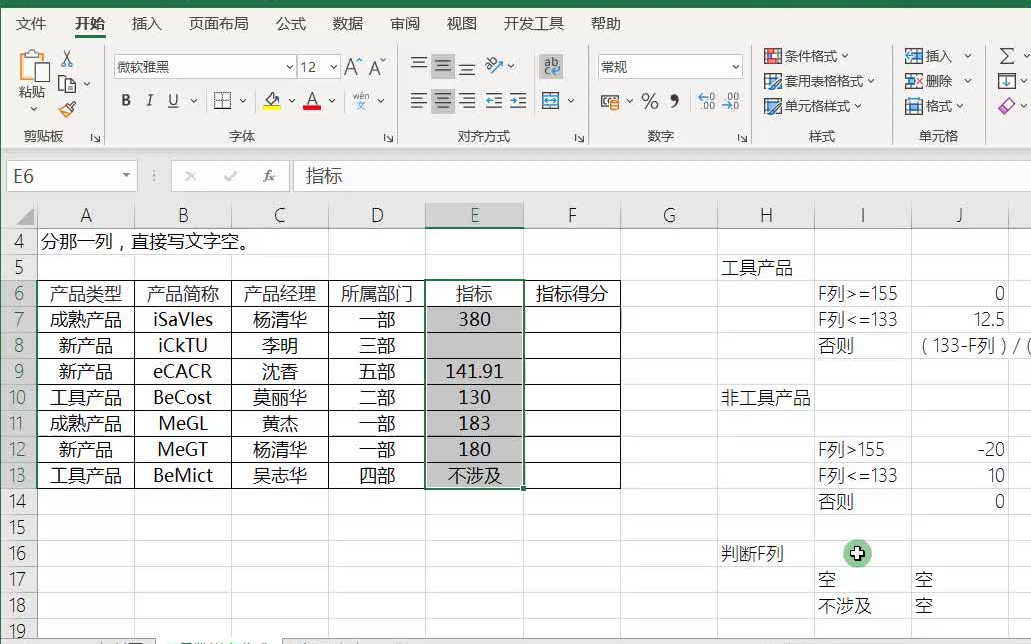Open the number format dropdown showing 常规
The height and width of the screenshot is (644, 1031).
coord(737,66)
